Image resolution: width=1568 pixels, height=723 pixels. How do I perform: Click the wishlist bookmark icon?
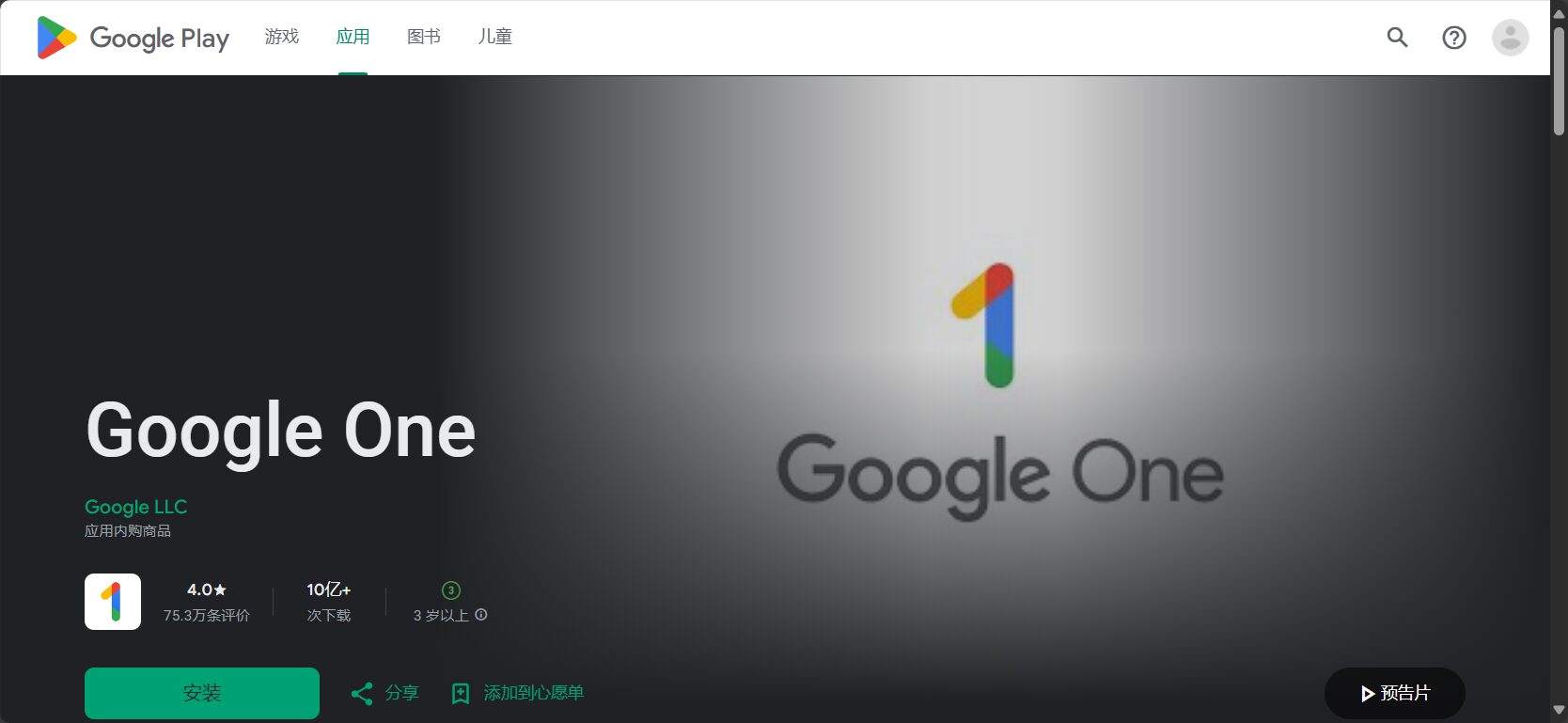click(x=461, y=694)
